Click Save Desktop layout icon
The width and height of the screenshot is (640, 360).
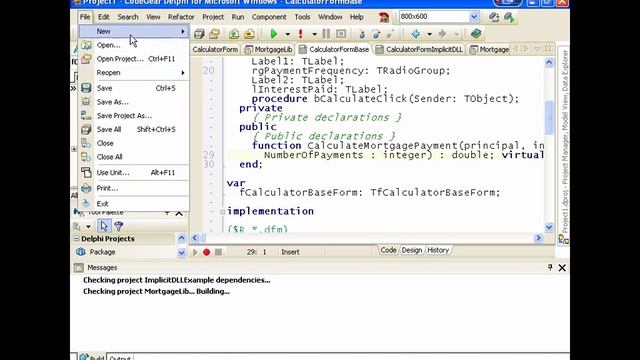click(x=494, y=17)
